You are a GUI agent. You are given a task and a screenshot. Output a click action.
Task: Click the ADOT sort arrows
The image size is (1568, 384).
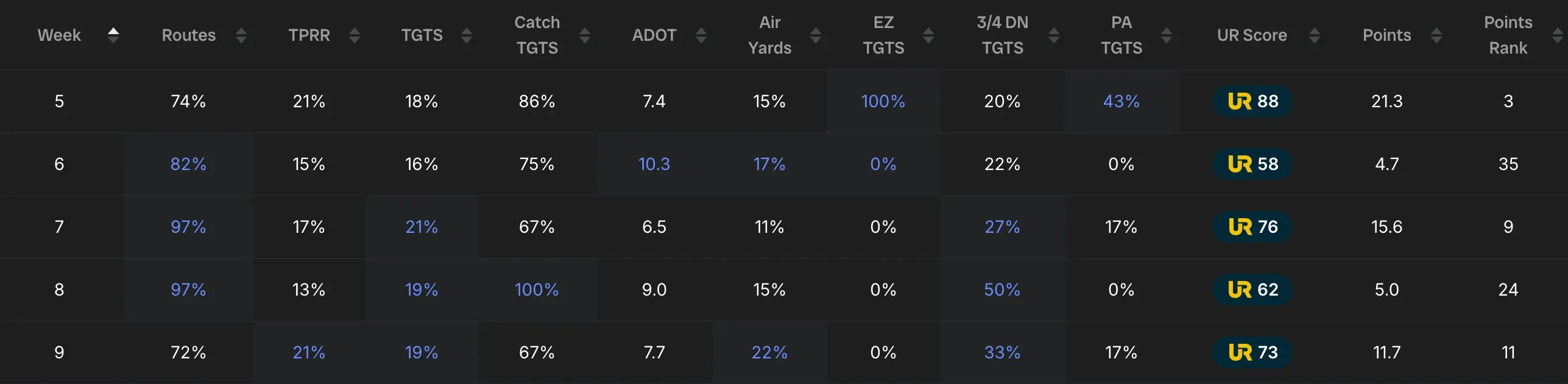[701, 35]
